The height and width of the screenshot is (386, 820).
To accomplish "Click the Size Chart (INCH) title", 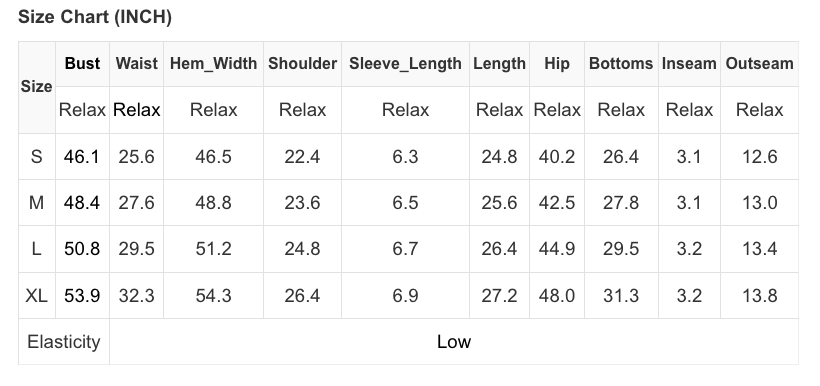I will (95, 17).
